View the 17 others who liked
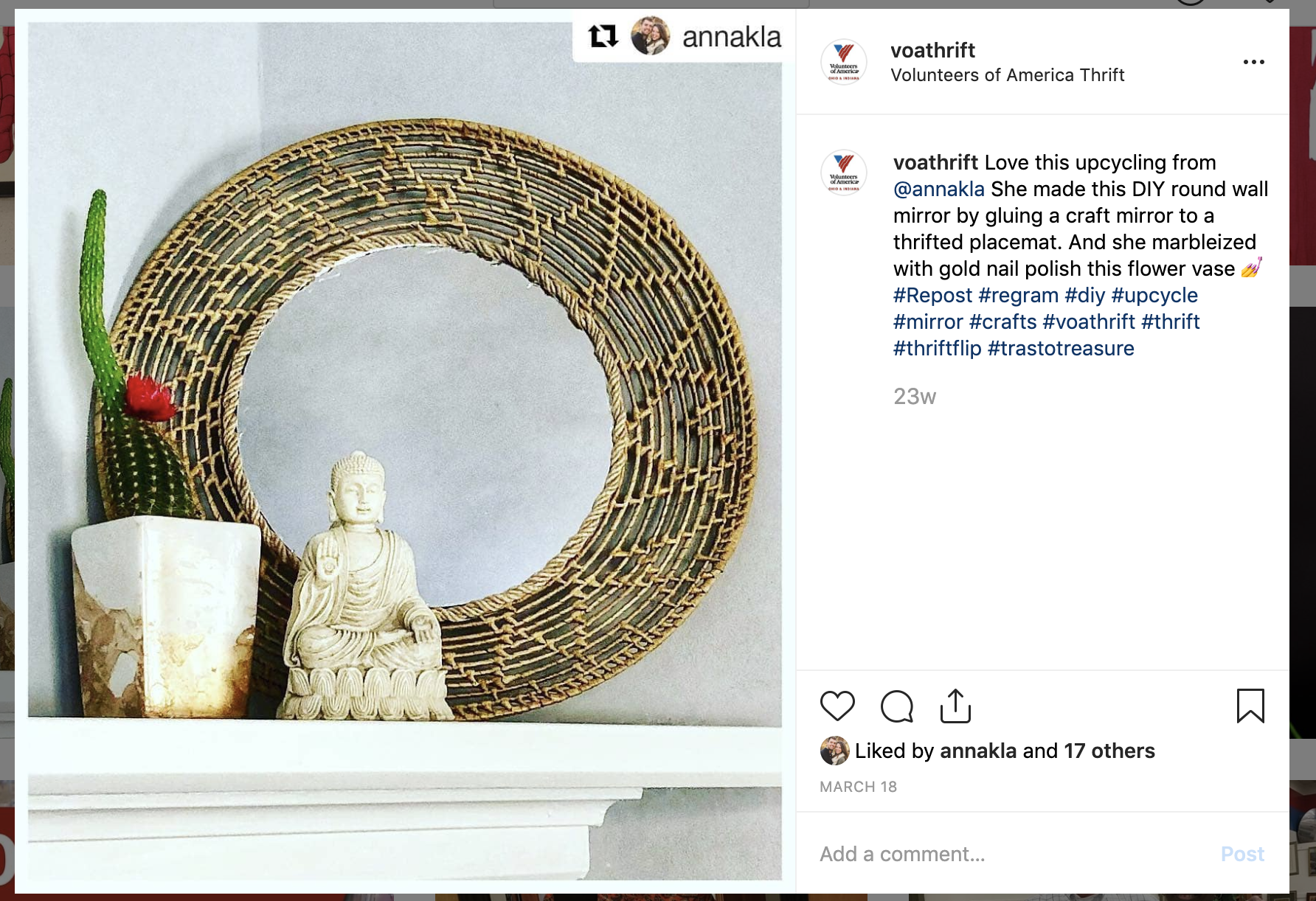 [x=1109, y=751]
